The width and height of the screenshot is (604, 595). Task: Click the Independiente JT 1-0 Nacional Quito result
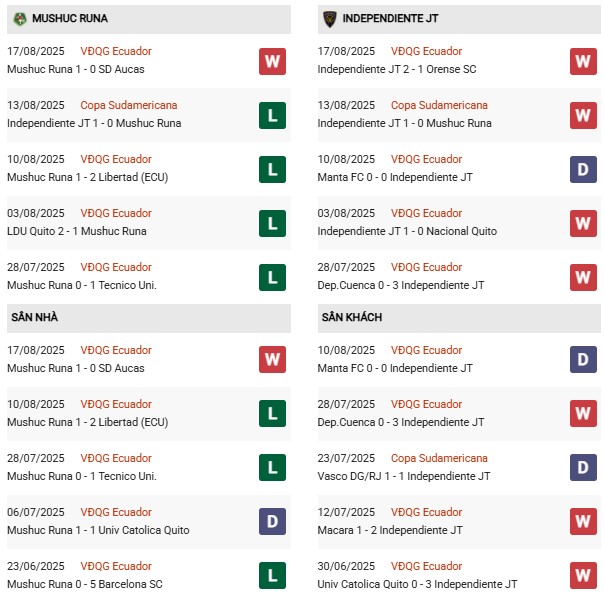tap(407, 231)
